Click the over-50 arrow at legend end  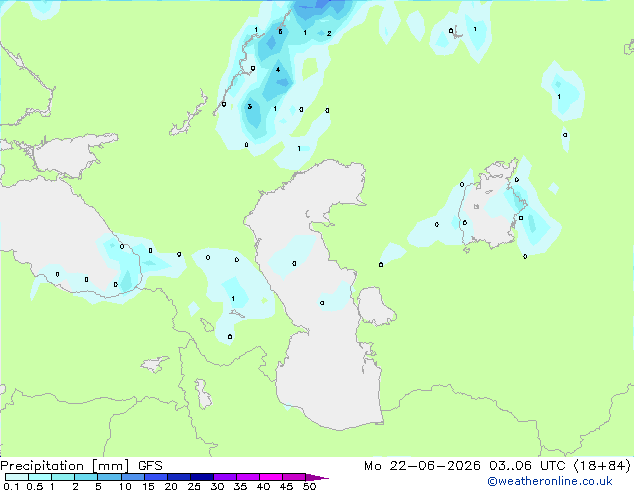(317, 477)
